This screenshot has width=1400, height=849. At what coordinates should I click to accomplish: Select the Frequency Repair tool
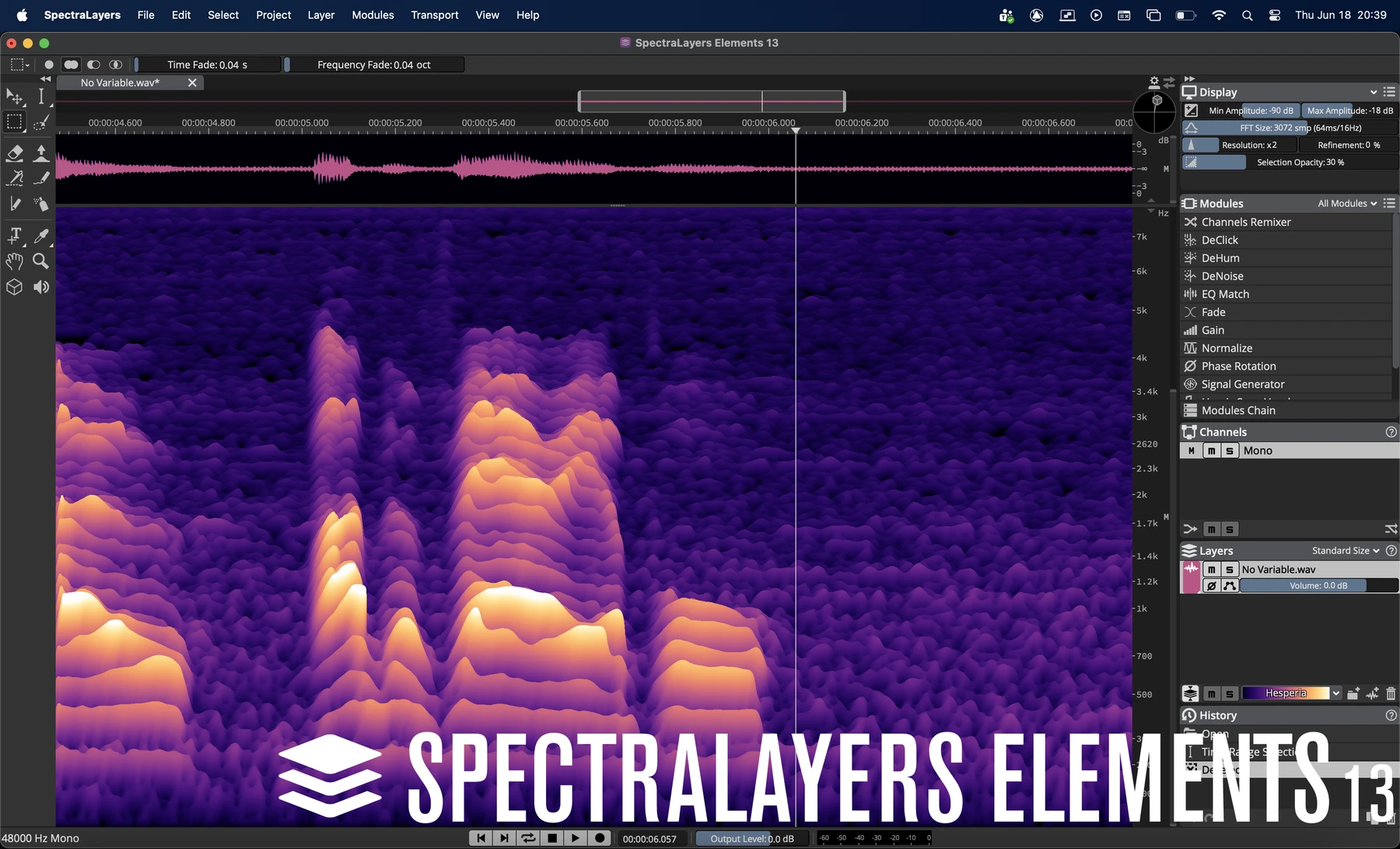15,178
